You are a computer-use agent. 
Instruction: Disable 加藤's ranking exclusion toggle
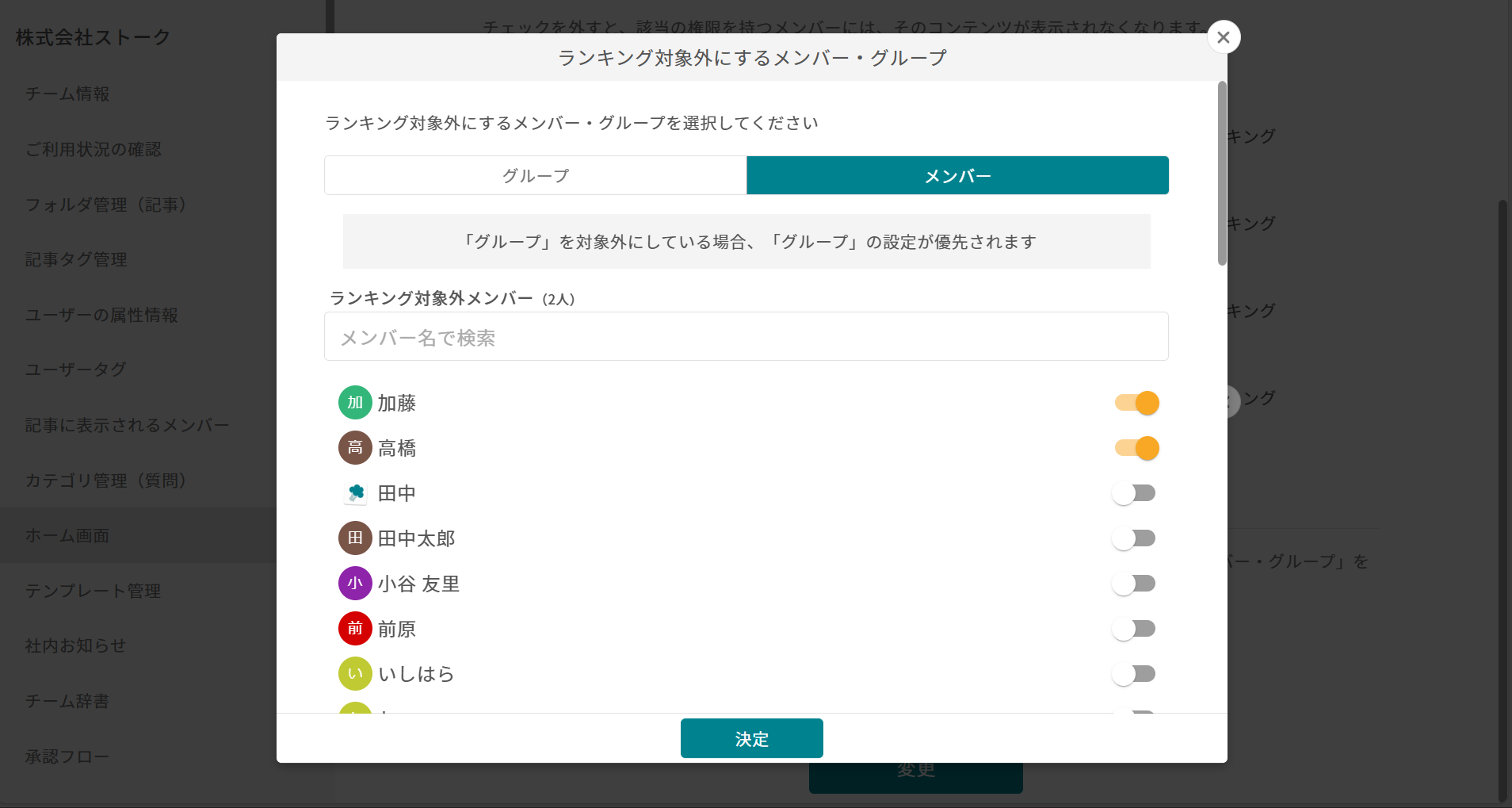click(x=1135, y=402)
